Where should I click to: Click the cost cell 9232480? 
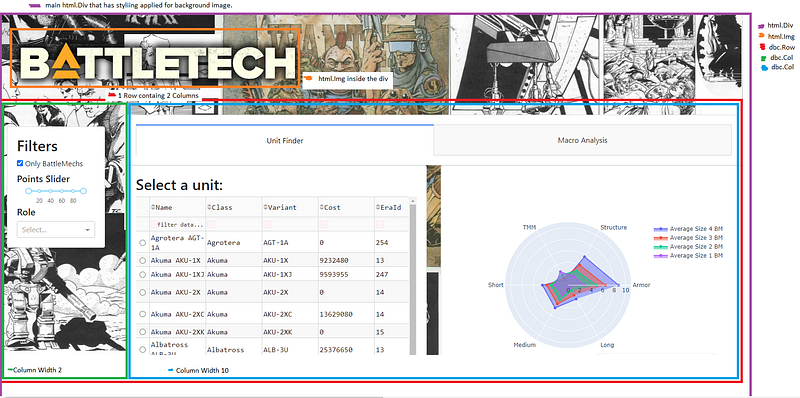346,260
